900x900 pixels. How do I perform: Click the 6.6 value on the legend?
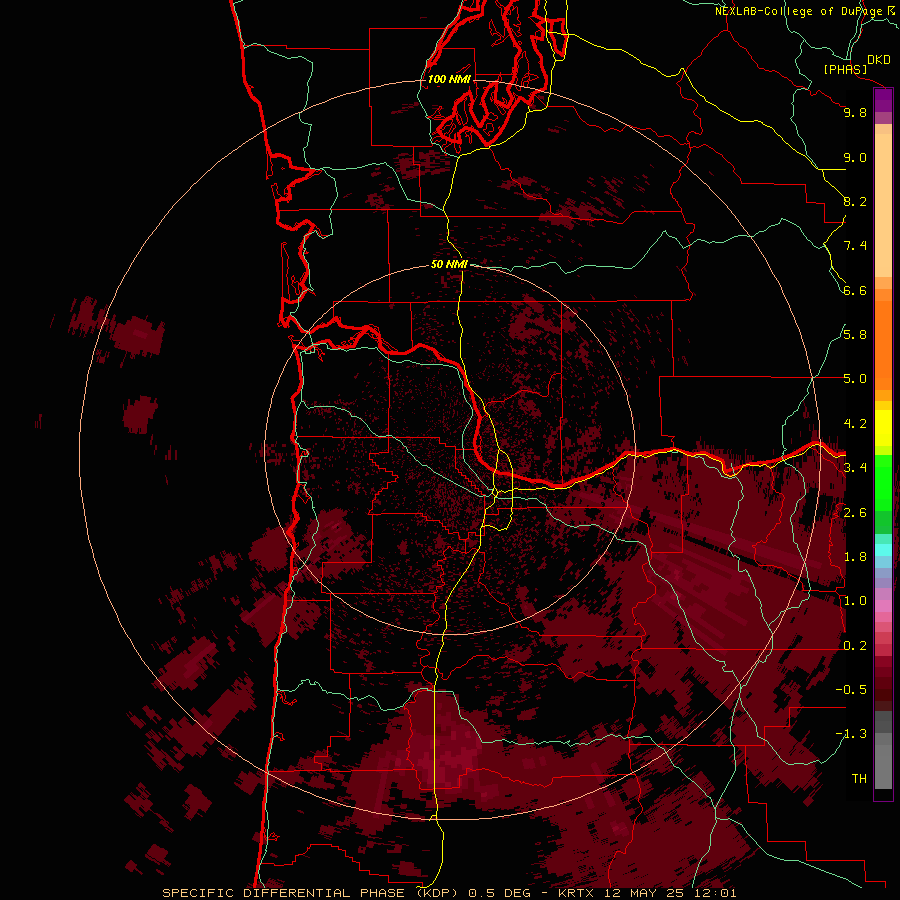pyautogui.click(x=855, y=290)
